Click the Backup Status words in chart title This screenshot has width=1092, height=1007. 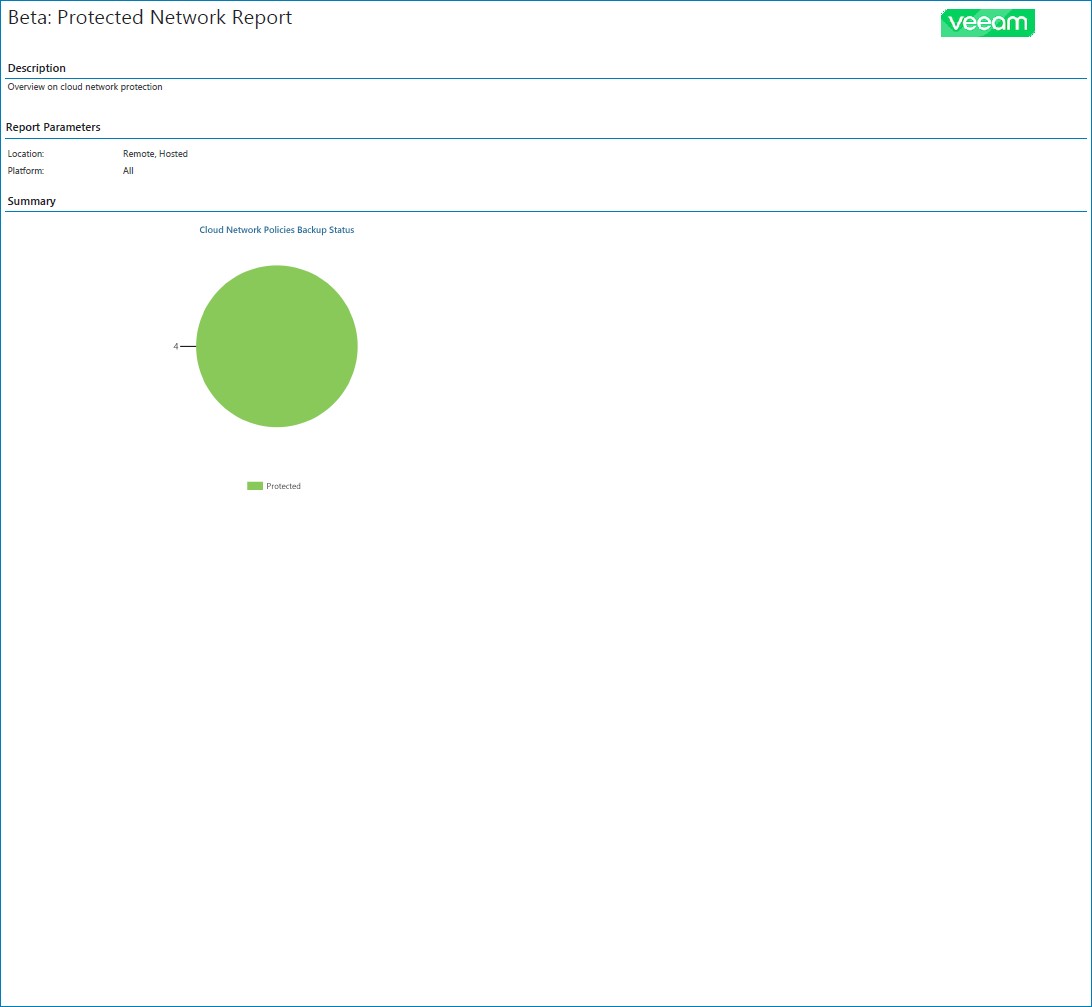[x=326, y=230]
